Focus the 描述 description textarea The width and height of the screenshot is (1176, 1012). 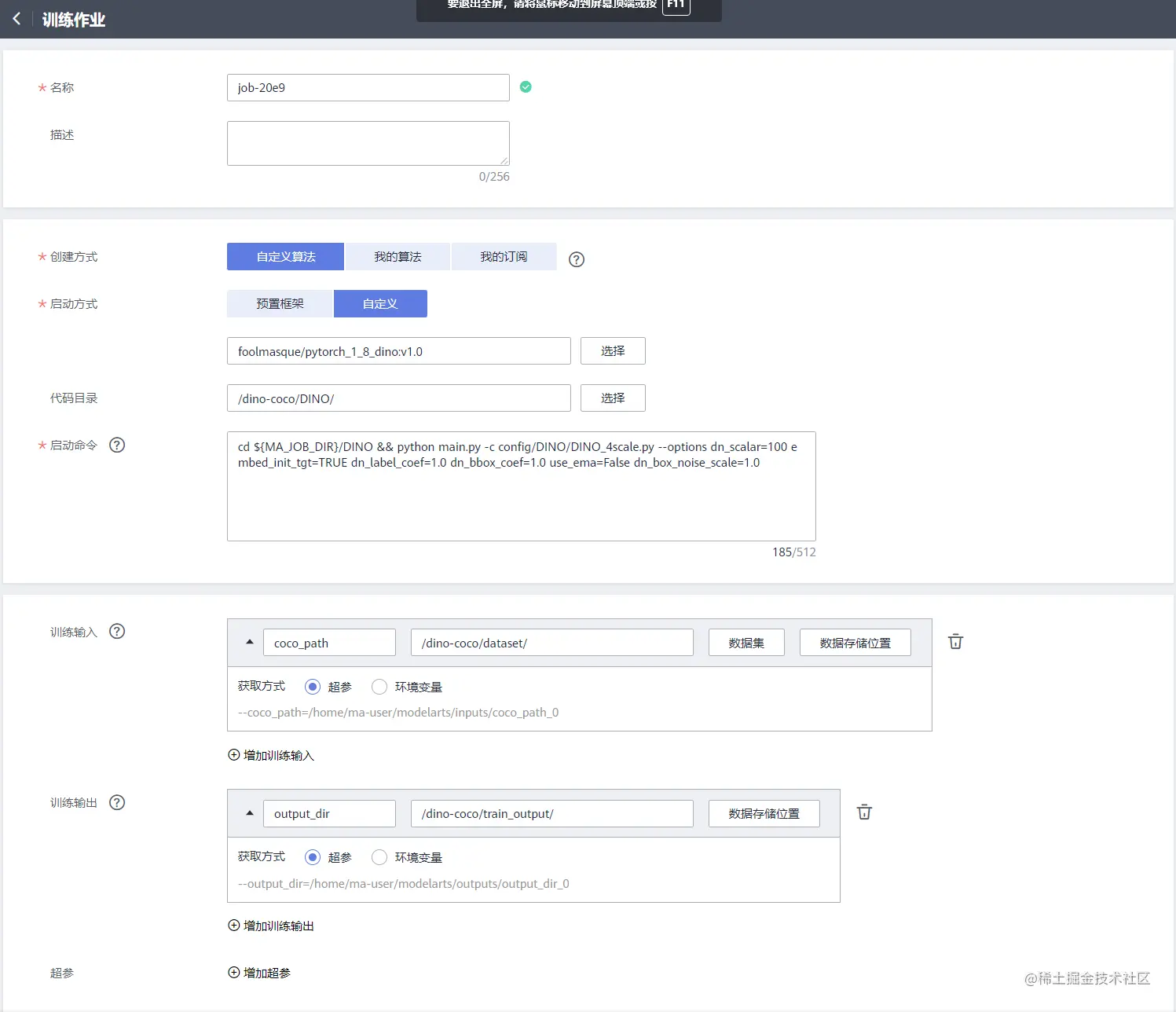pos(368,143)
